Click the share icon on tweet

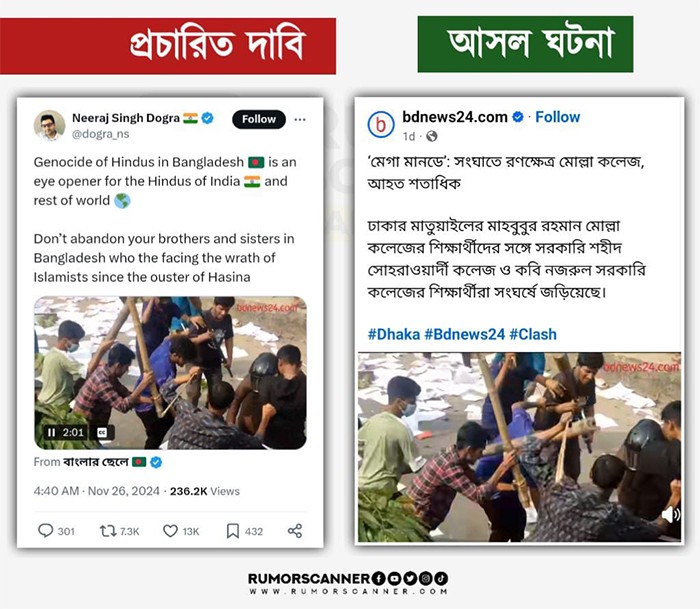click(295, 531)
